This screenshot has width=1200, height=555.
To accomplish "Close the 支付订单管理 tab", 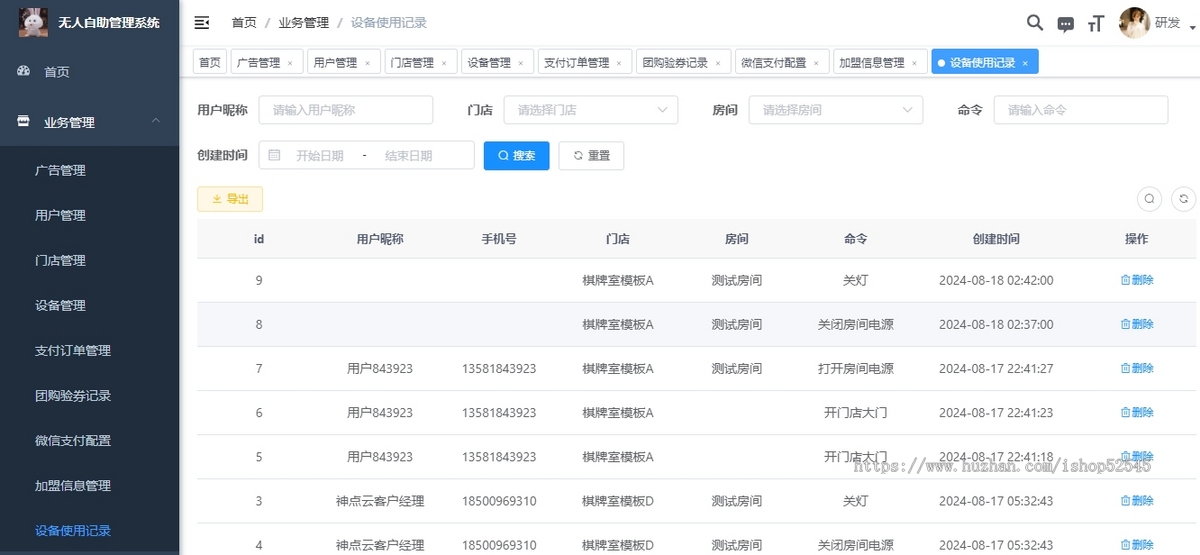I will (619, 63).
